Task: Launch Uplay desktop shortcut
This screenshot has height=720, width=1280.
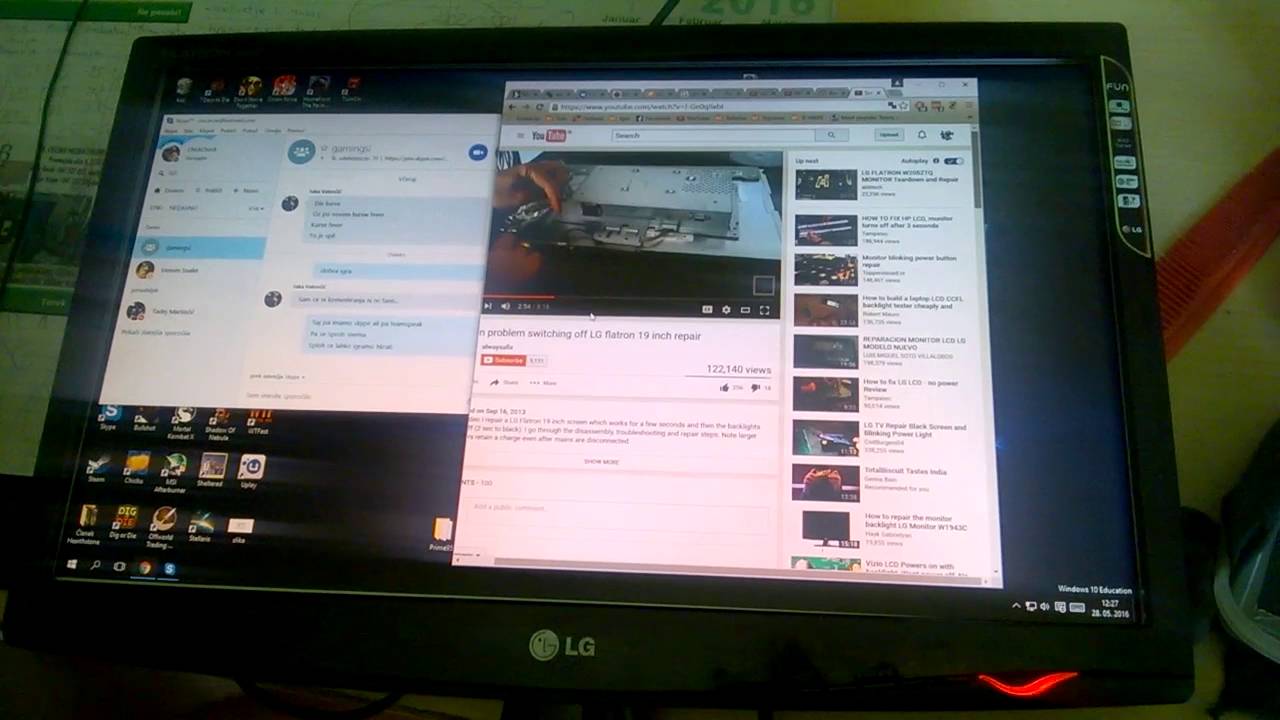Action: click(x=250, y=469)
